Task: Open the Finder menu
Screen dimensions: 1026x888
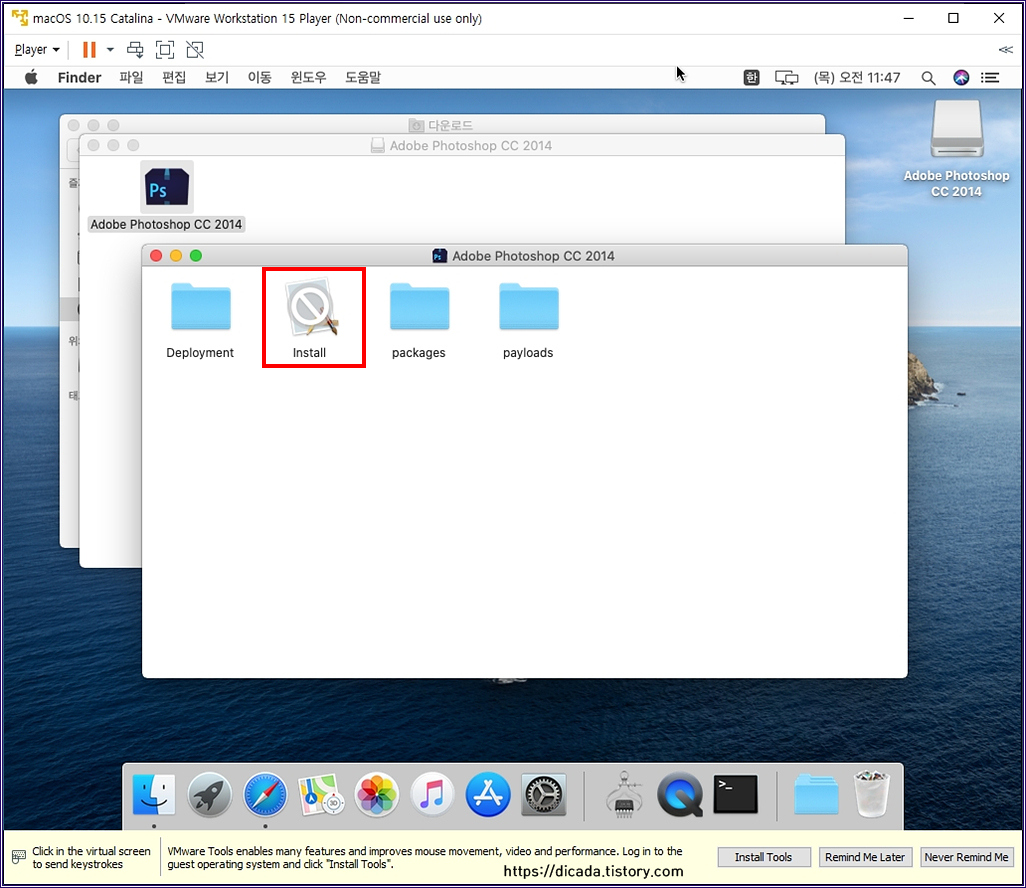Action: pos(79,77)
